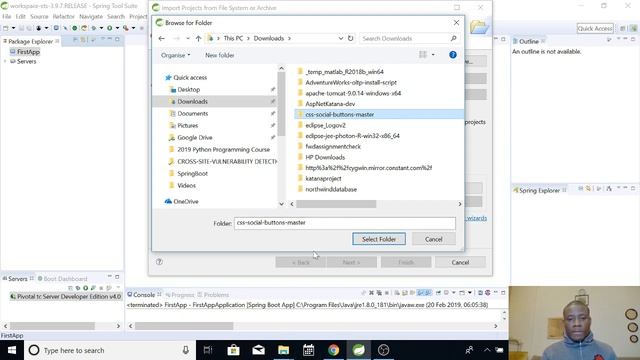Select OneDrive in navigation pane
The image size is (640, 360).
click(186, 202)
